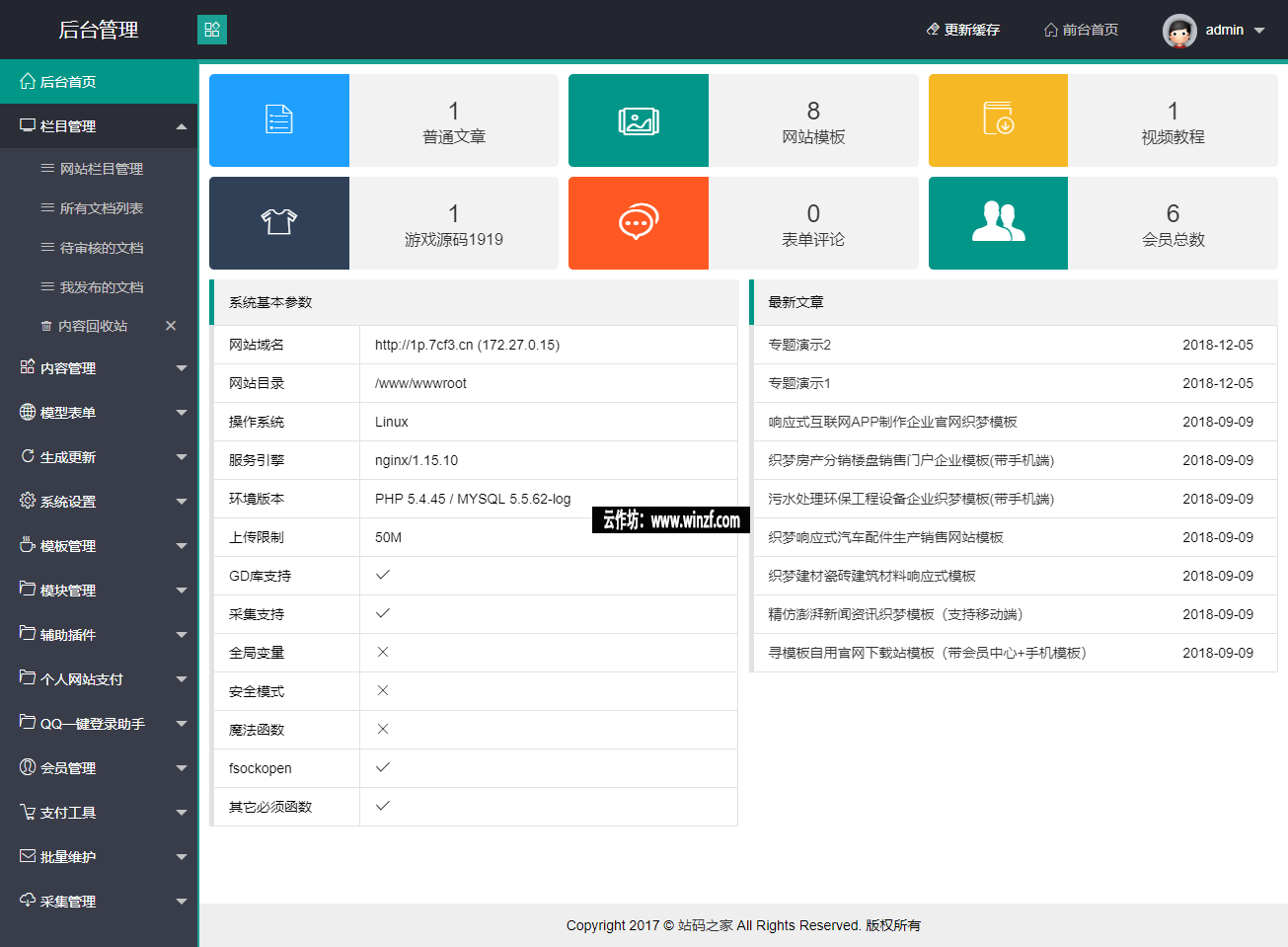The image size is (1288, 947).
Task: Open article 专题演示1
Action: click(x=799, y=383)
